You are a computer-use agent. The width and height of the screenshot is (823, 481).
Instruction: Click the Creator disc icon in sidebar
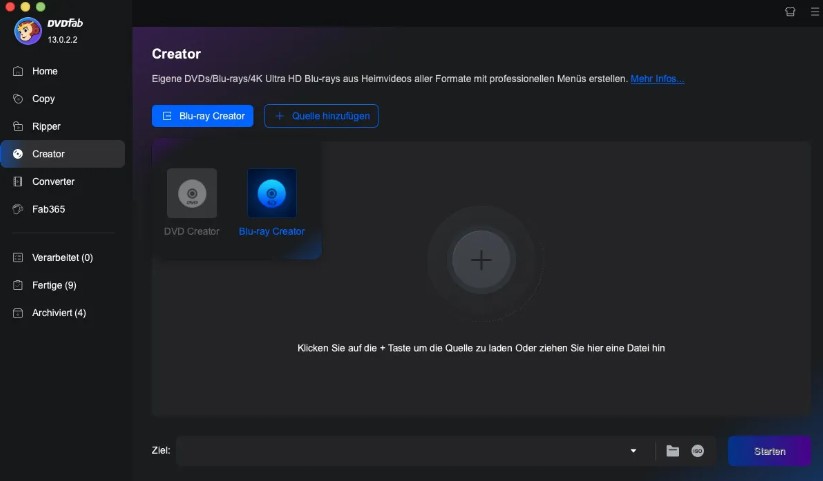coord(18,154)
